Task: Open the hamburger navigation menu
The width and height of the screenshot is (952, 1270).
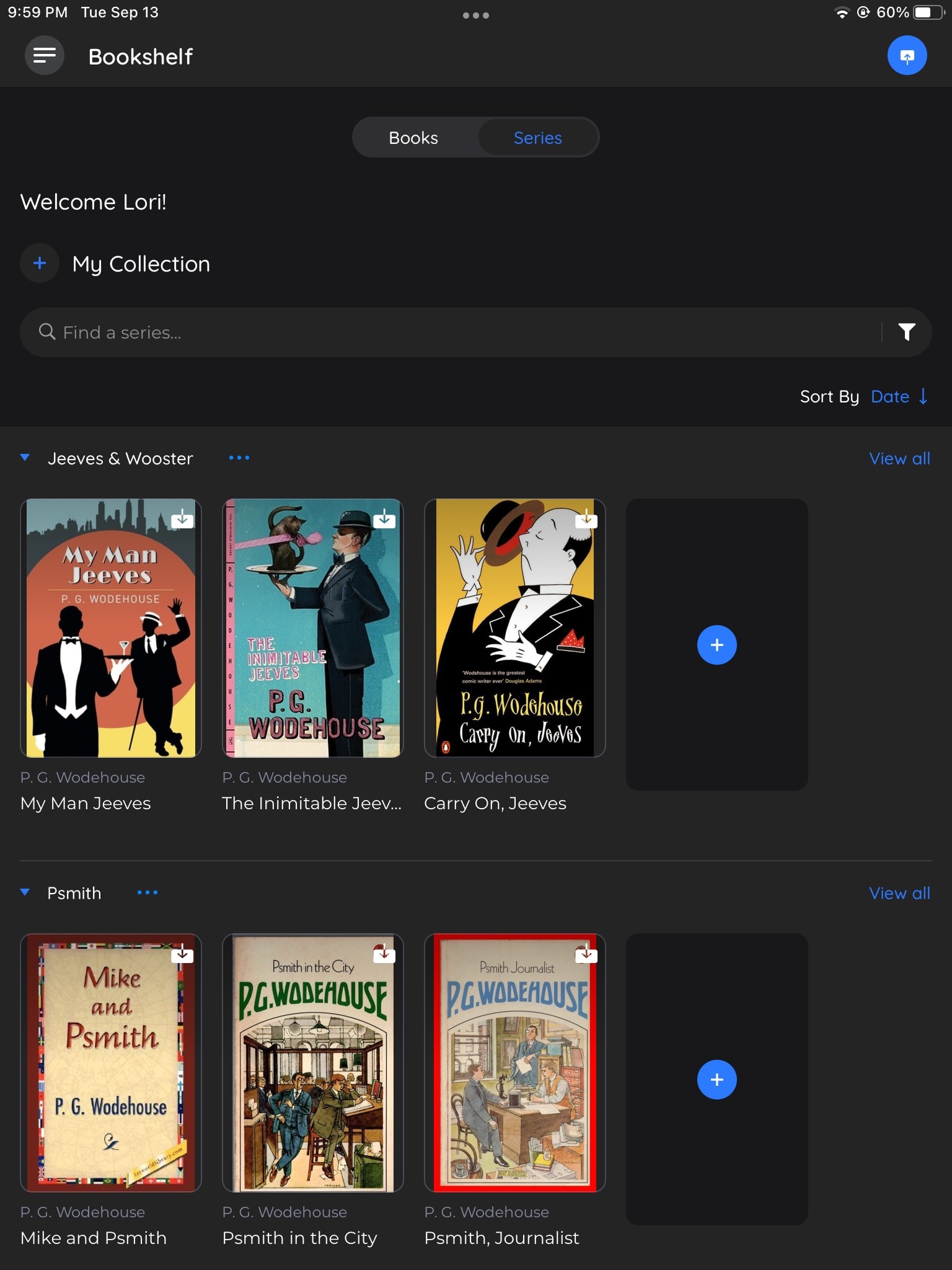Action: point(45,56)
